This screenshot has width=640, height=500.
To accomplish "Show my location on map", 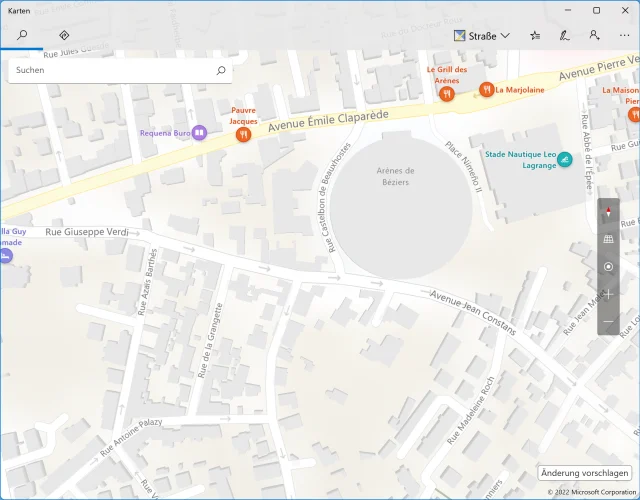I will coord(608,267).
